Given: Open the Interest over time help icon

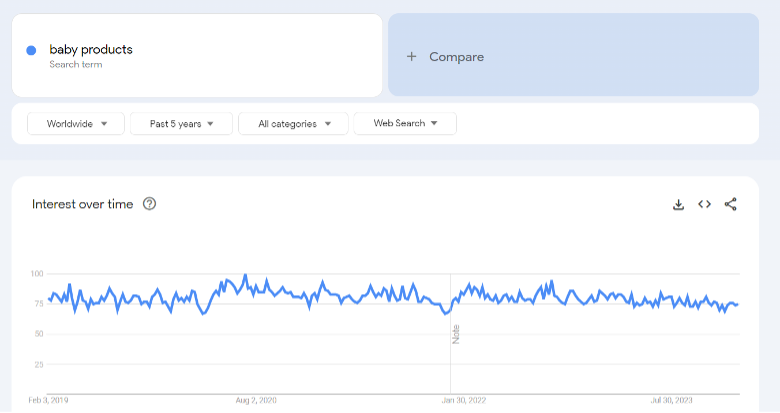Looking at the screenshot, I should 149,204.
